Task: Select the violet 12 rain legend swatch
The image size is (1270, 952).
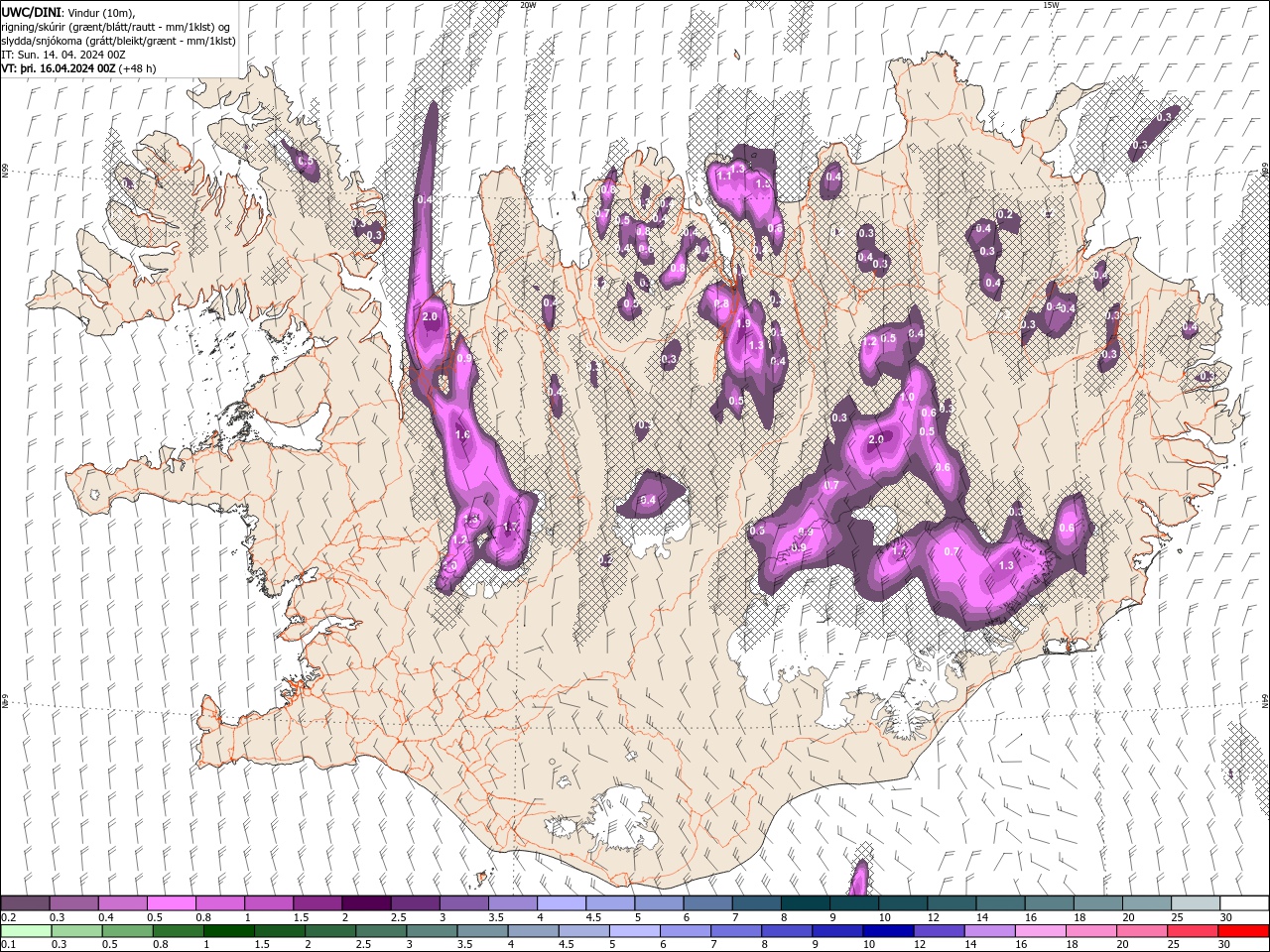Action: tap(939, 931)
